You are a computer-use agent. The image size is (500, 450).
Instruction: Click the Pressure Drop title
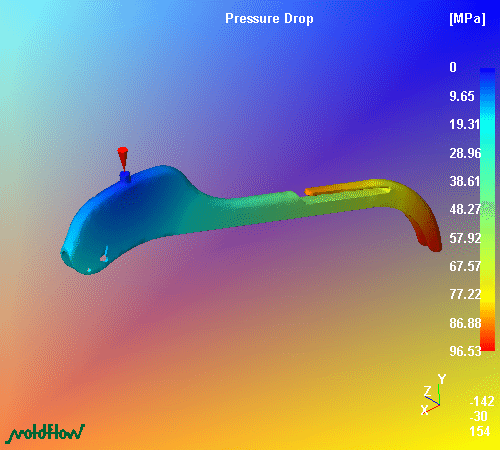[269, 19]
